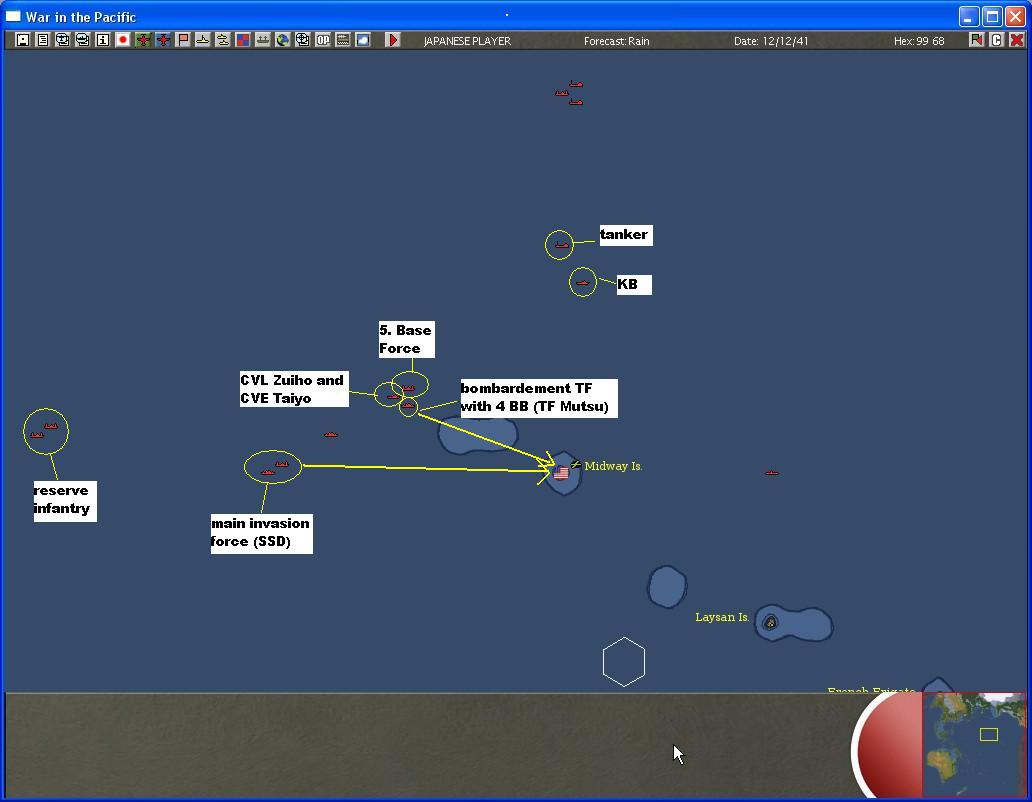Open the double yellow ships icon
This screenshot has width=1032, height=802.
coord(222,40)
